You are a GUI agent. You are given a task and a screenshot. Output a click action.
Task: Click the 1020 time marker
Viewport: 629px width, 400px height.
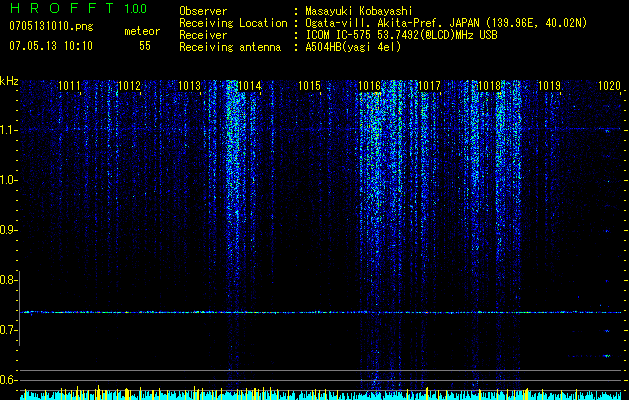click(609, 86)
